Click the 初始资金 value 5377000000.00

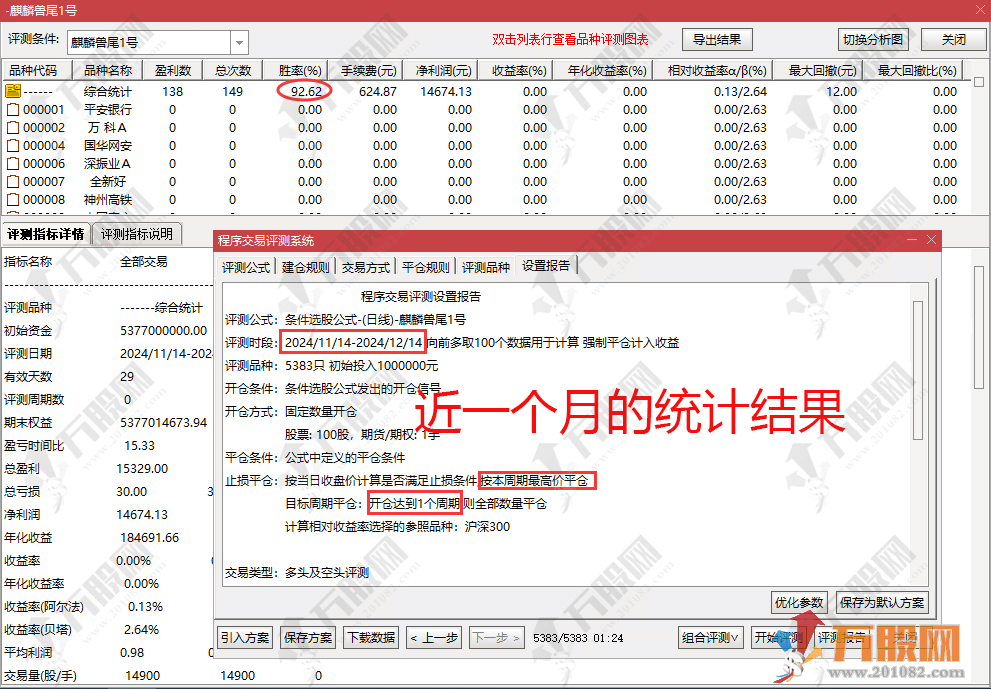click(x=164, y=331)
